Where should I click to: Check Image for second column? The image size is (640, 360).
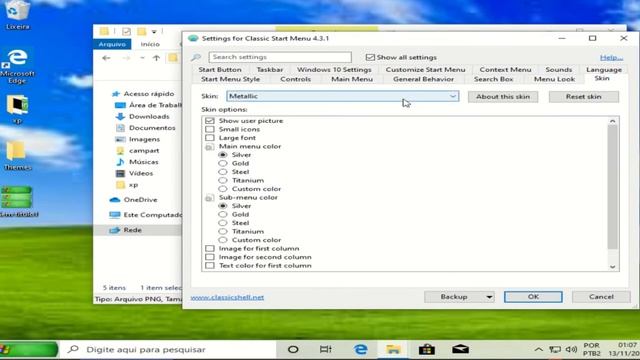[x=210, y=257]
